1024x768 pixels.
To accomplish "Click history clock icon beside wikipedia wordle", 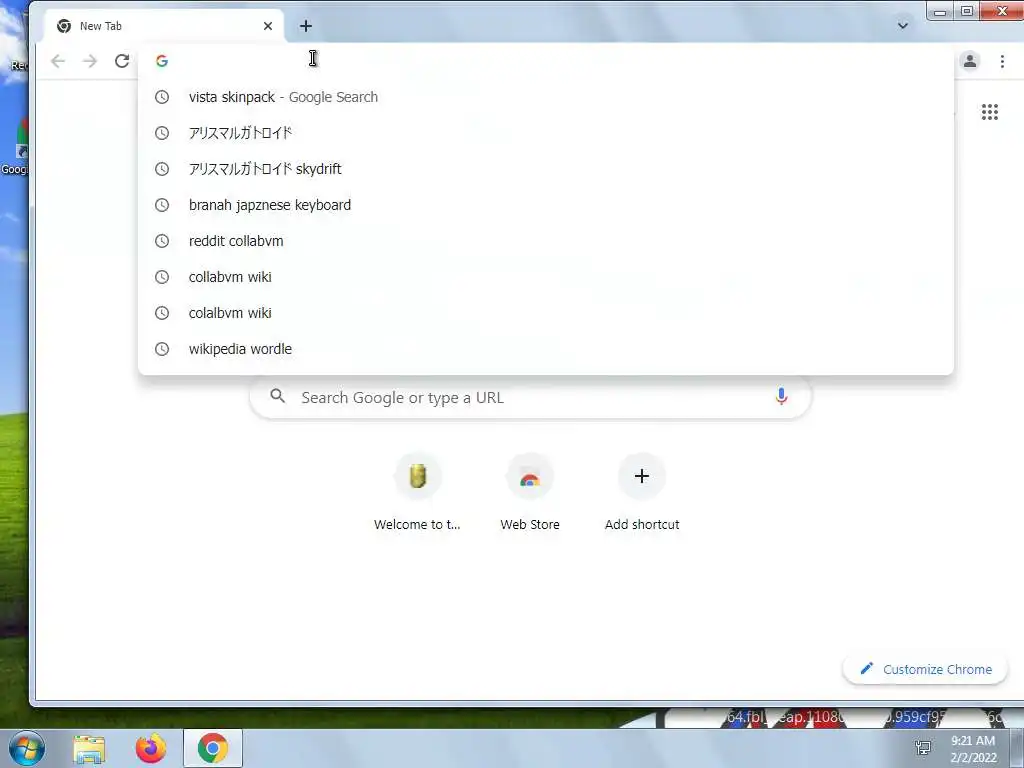I will point(162,349).
